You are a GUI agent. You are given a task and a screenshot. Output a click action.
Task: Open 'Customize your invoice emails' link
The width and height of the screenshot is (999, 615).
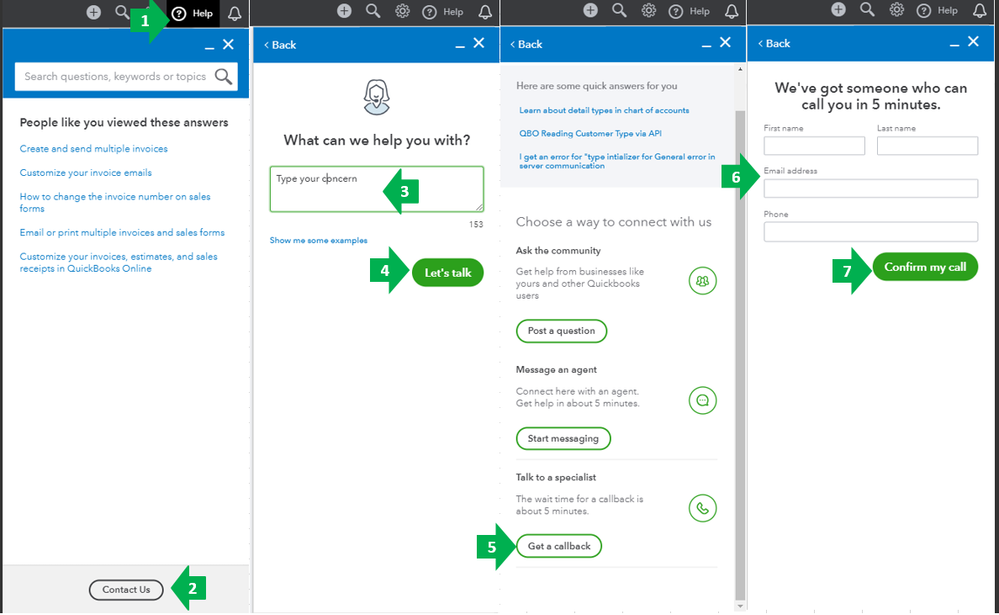pyautogui.click(x=85, y=173)
